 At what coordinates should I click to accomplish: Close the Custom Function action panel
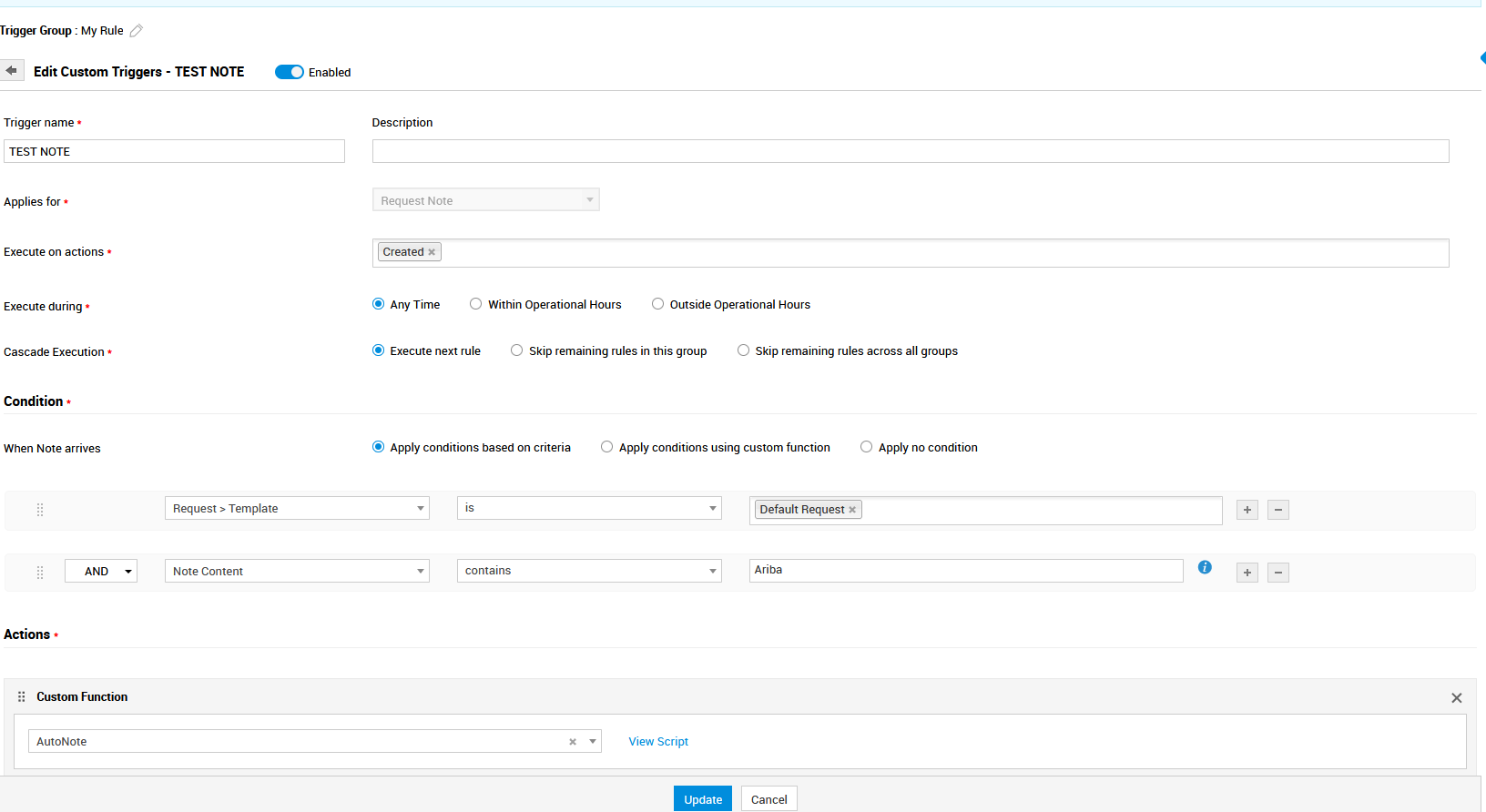[1456, 698]
